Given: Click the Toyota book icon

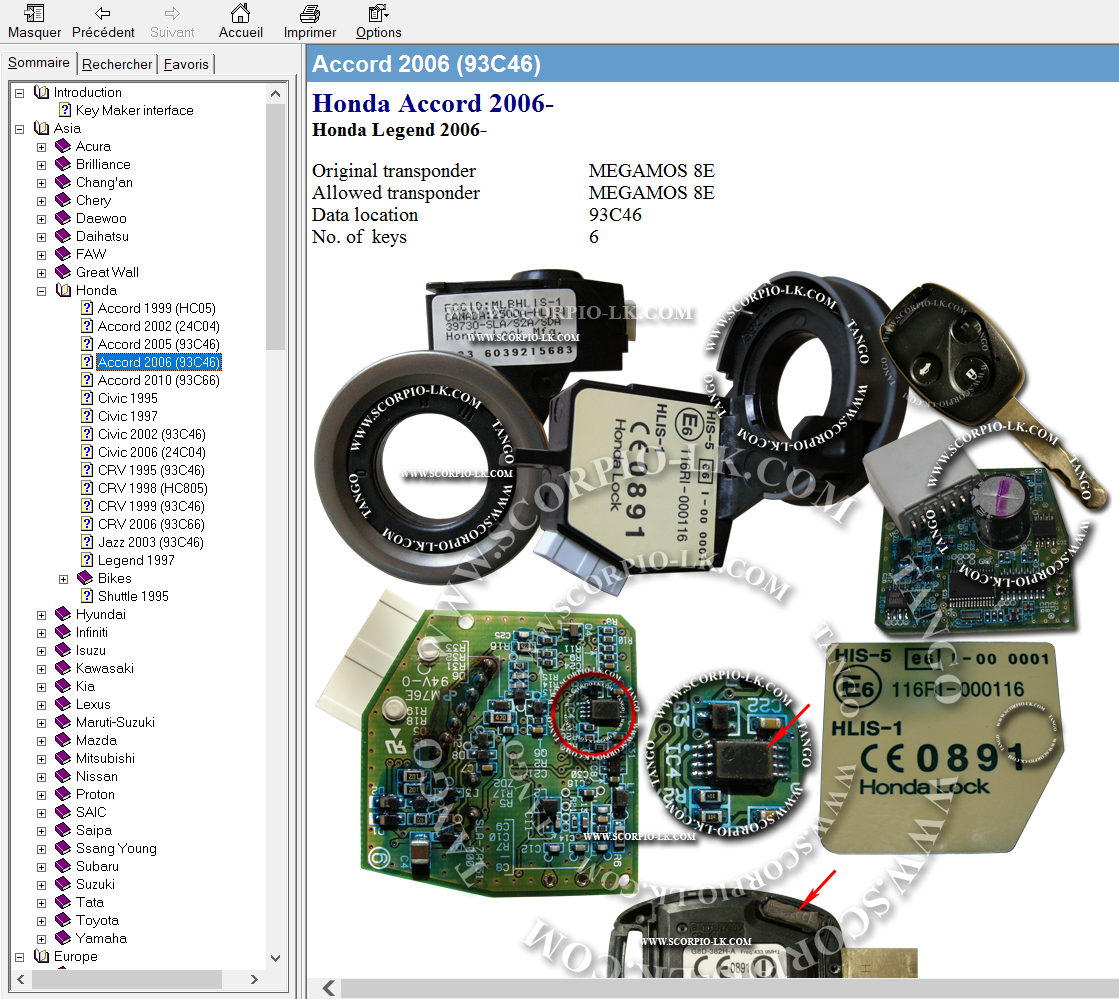Looking at the screenshot, I should pyautogui.click(x=63, y=920).
